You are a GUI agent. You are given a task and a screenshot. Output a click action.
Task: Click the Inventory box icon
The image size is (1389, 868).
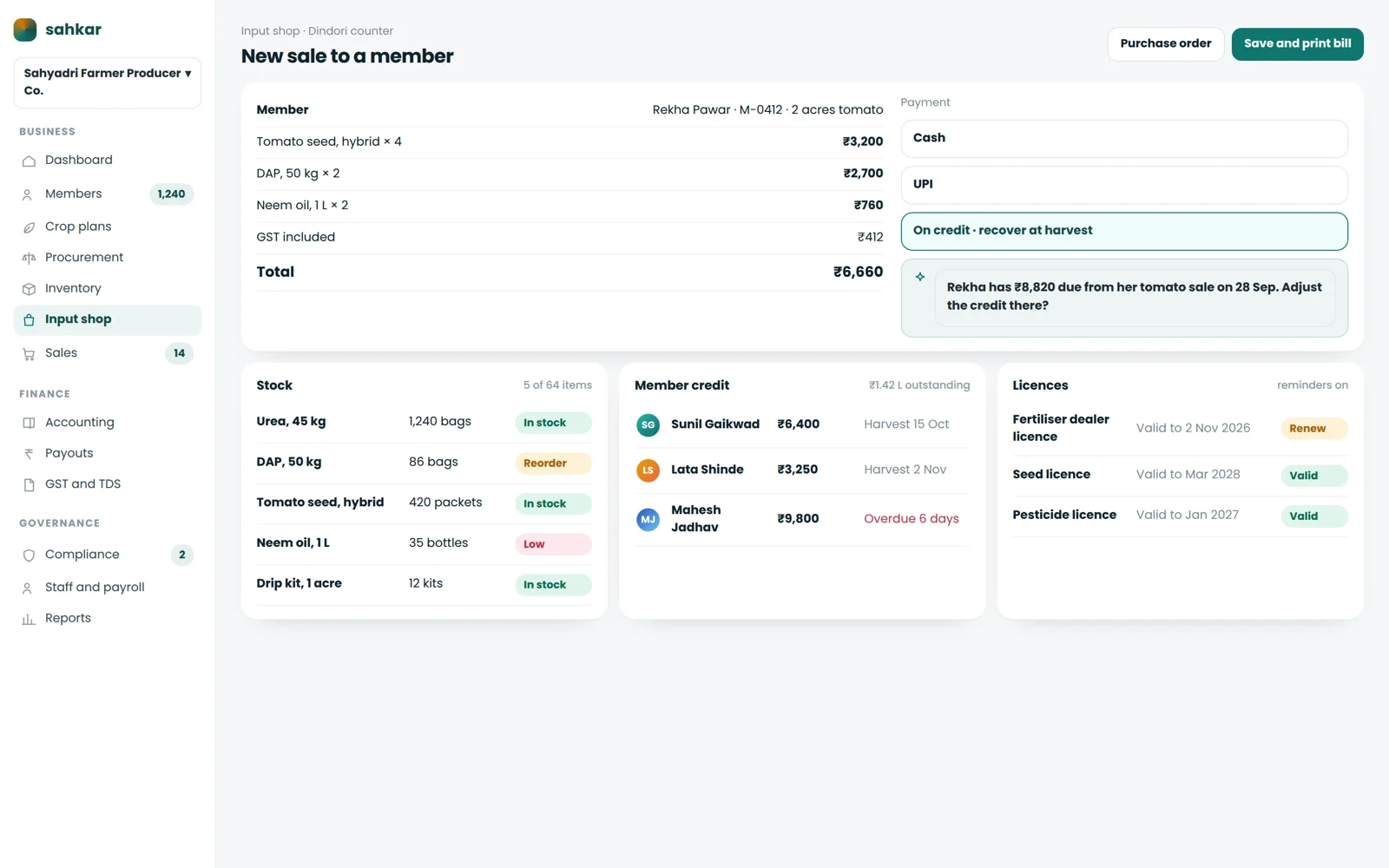[29, 289]
